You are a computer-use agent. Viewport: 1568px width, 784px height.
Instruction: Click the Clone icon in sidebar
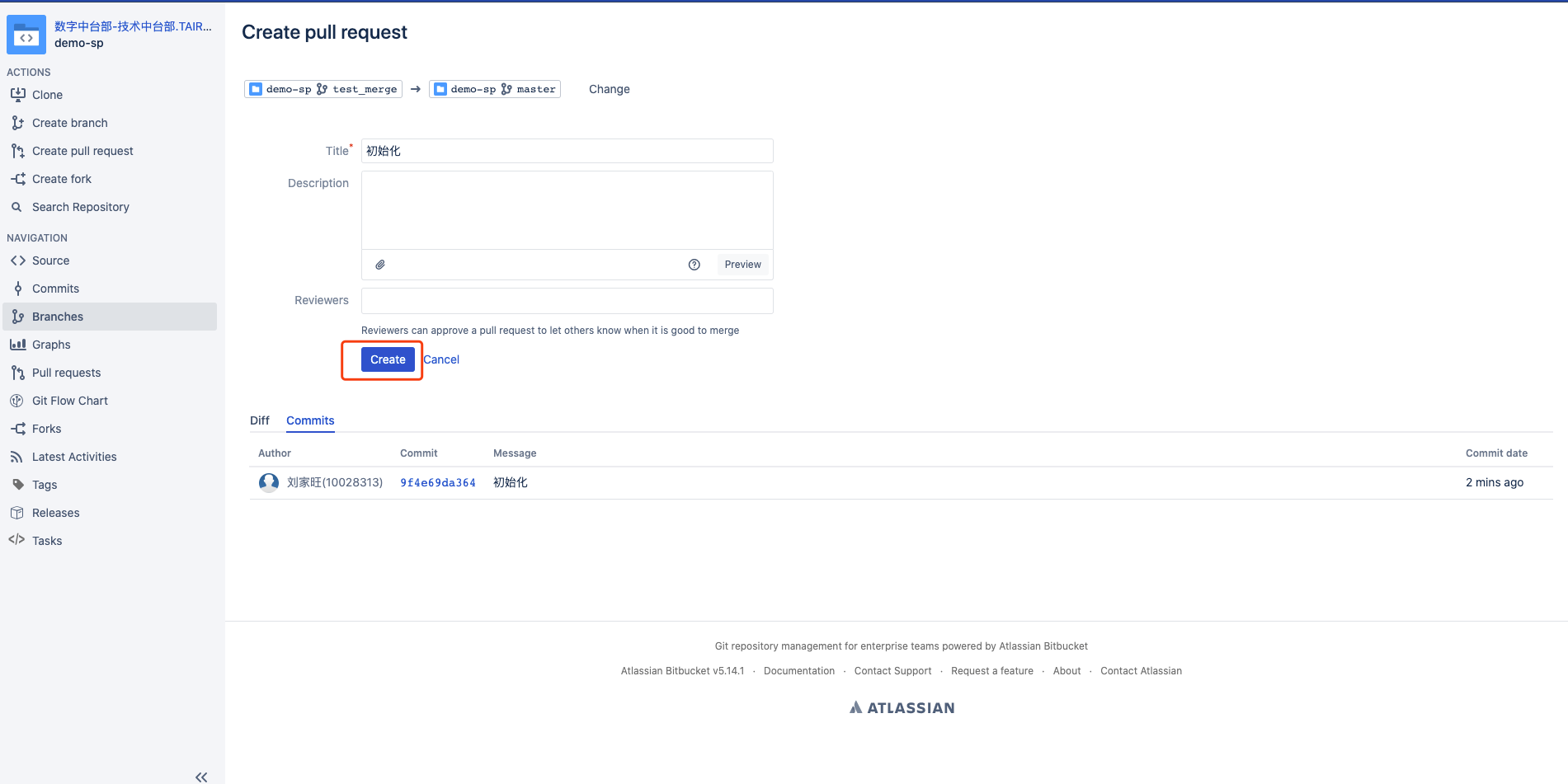pyautogui.click(x=17, y=95)
